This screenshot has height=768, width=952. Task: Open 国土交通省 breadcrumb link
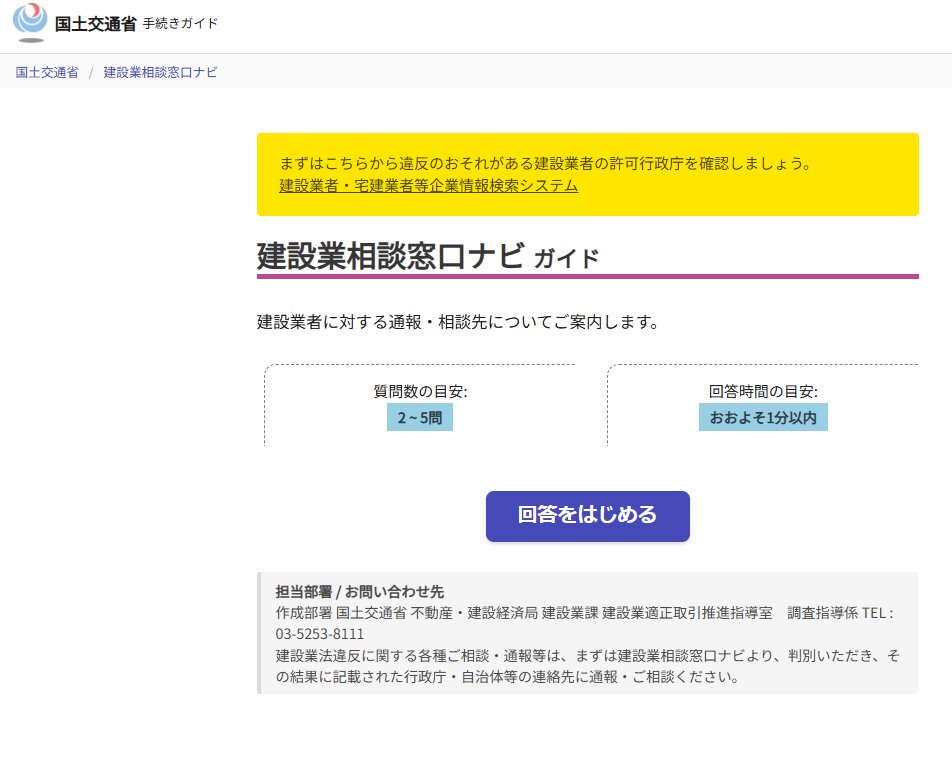(x=47, y=72)
